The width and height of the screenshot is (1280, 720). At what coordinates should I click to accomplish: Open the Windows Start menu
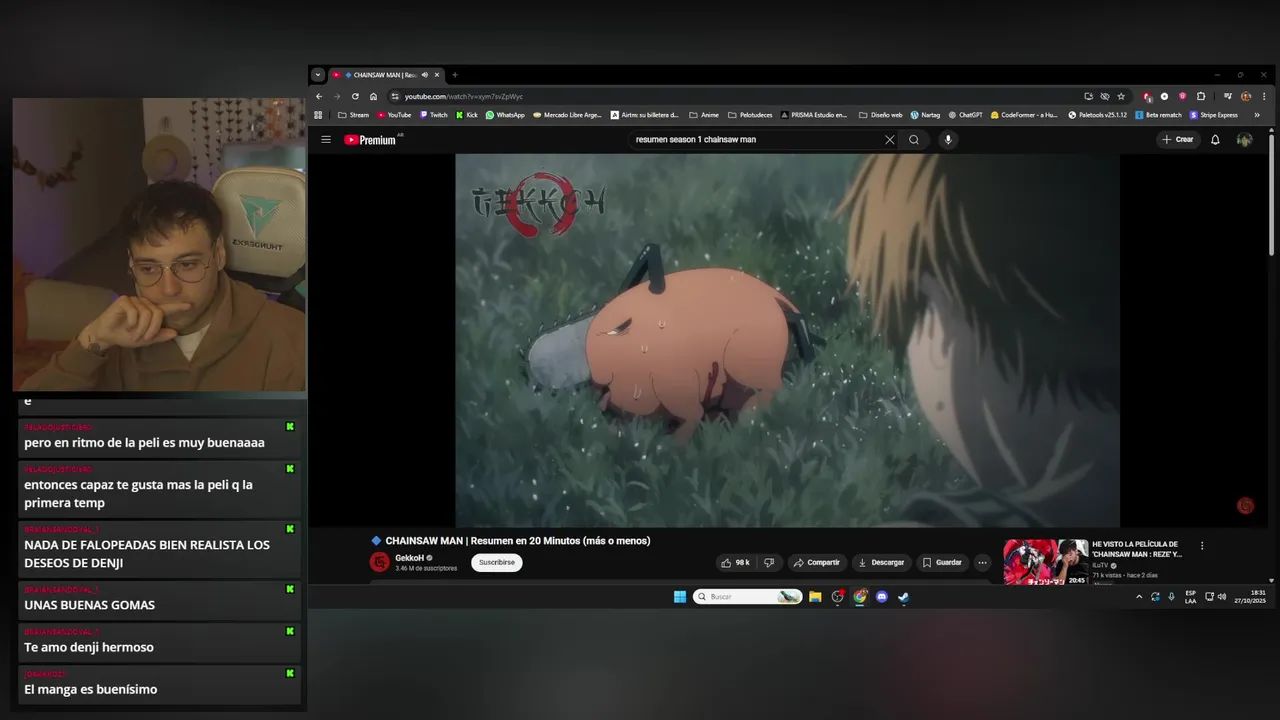click(680, 597)
